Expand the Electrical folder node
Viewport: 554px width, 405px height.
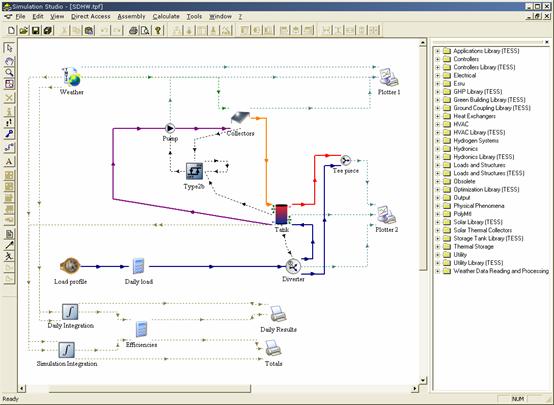pyautogui.click(x=437, y=75)
